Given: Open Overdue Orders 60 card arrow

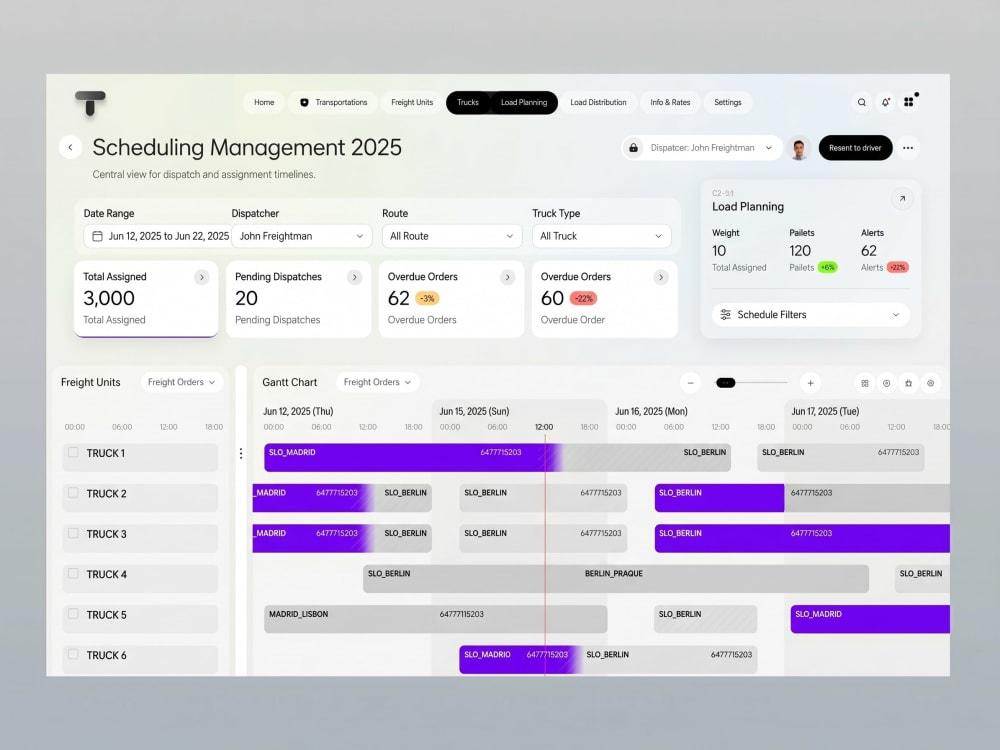Looking at the screenshot, I should 661,277.
